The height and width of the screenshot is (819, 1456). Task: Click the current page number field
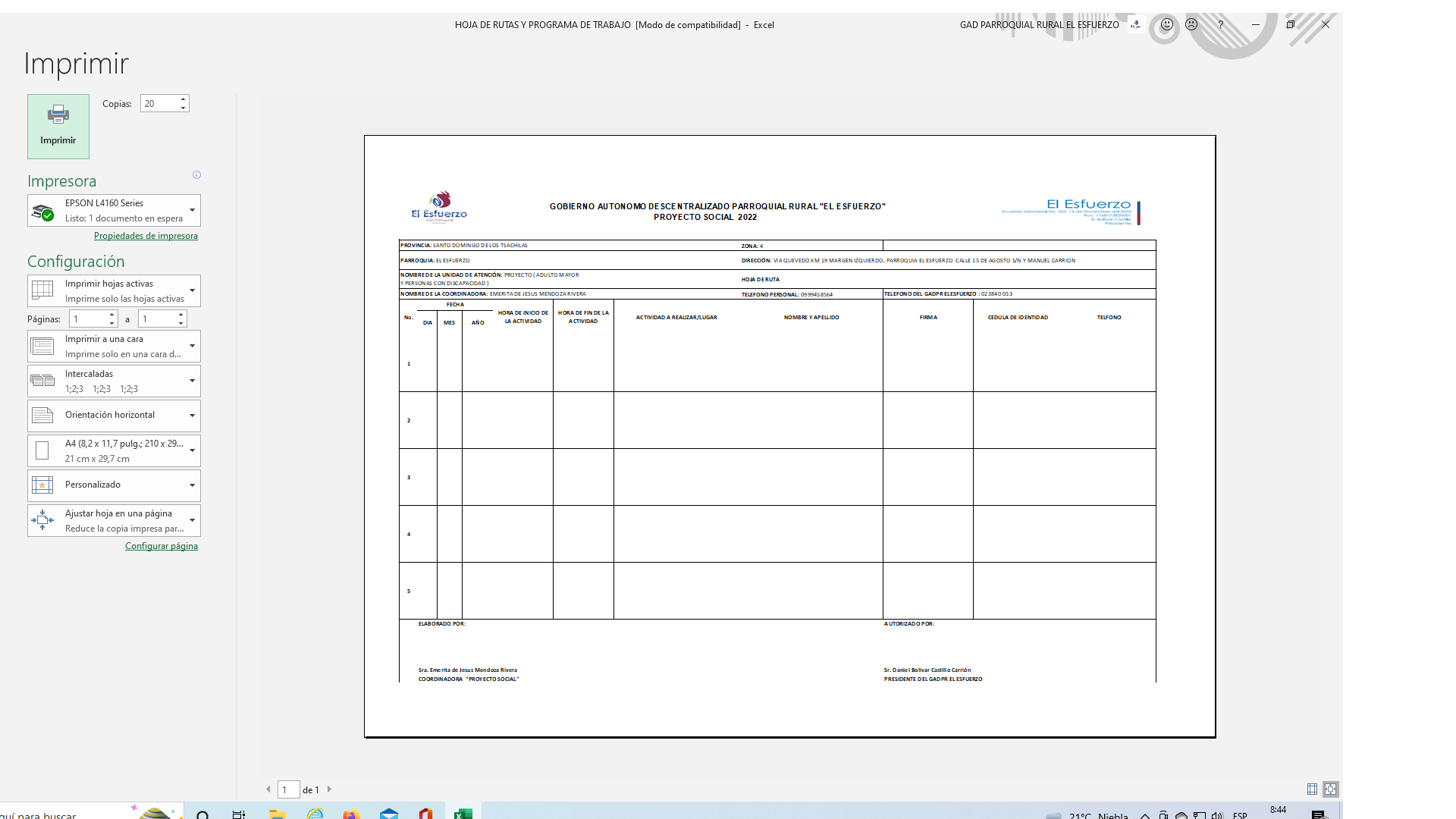click(x=288, y=789)
